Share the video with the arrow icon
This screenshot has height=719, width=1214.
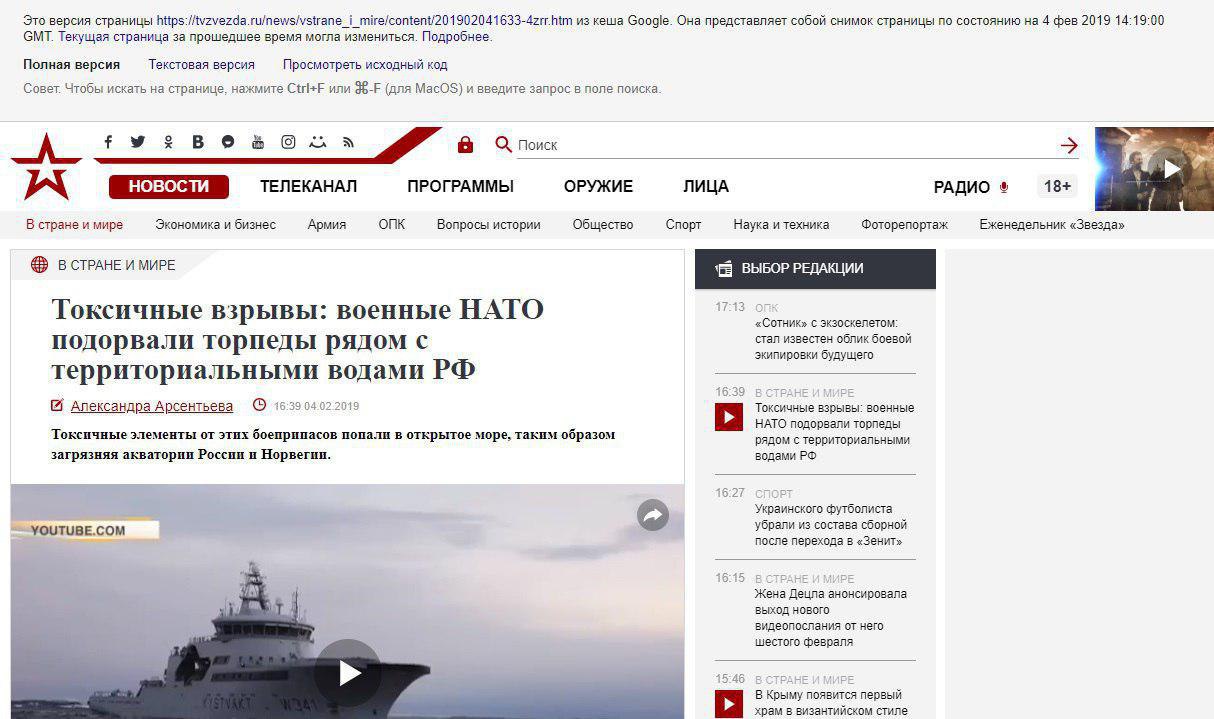pos(653,515)
